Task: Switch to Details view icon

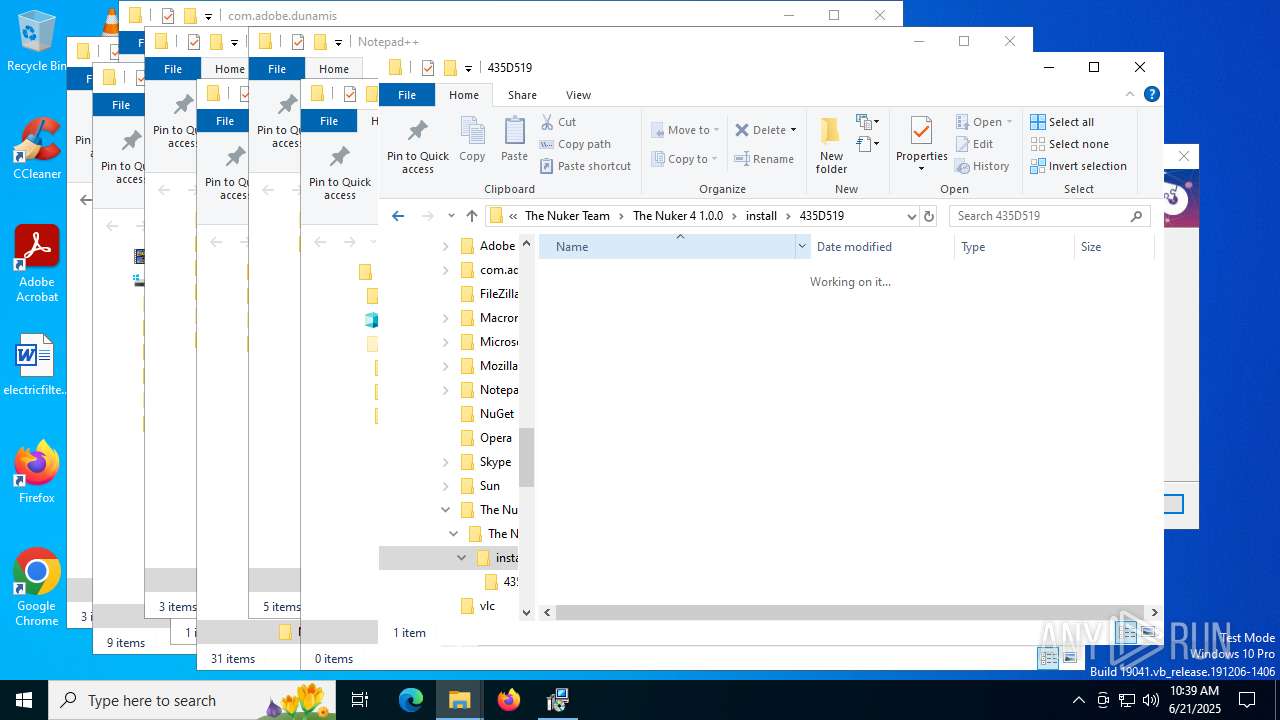Action: coord(1126,632)
